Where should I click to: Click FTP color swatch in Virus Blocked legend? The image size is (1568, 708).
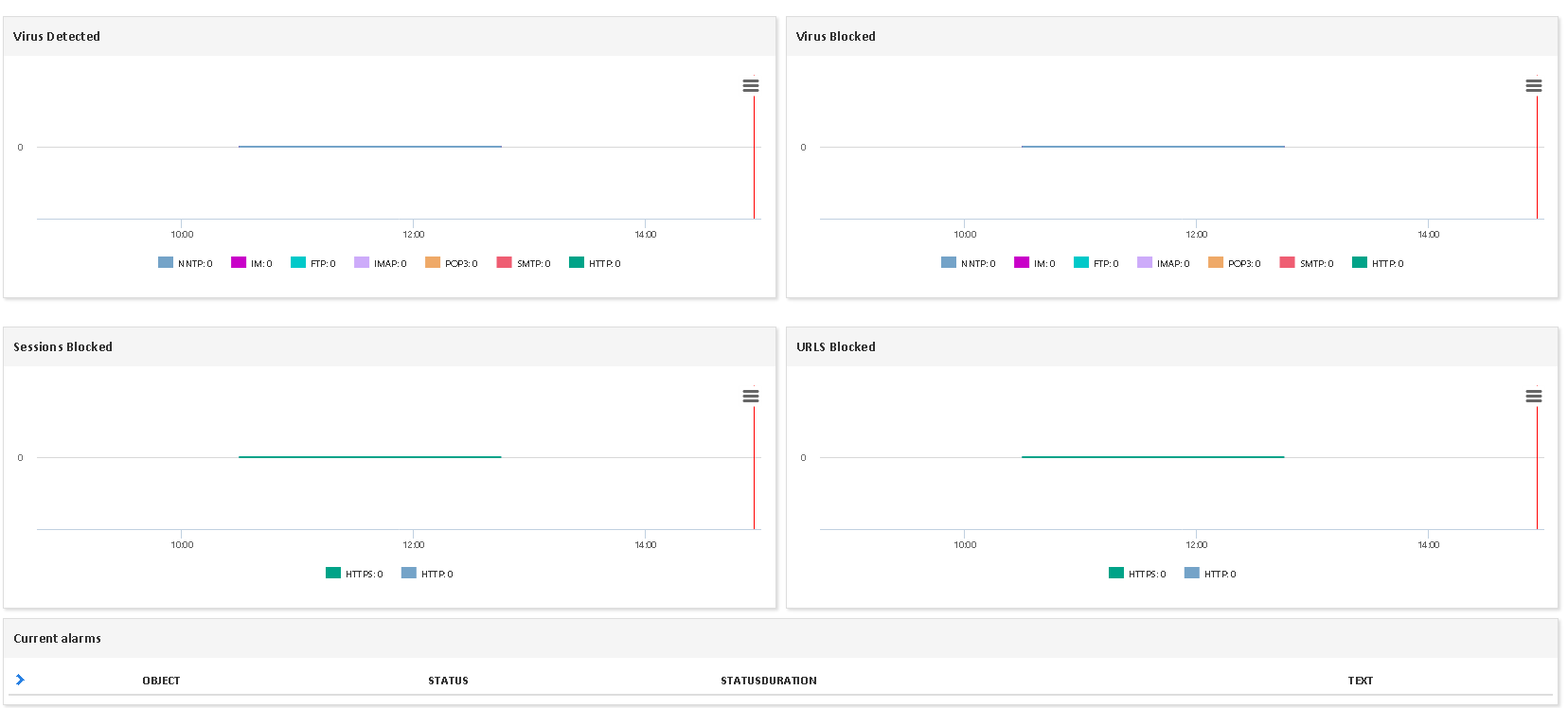(x=1081, y=263)
